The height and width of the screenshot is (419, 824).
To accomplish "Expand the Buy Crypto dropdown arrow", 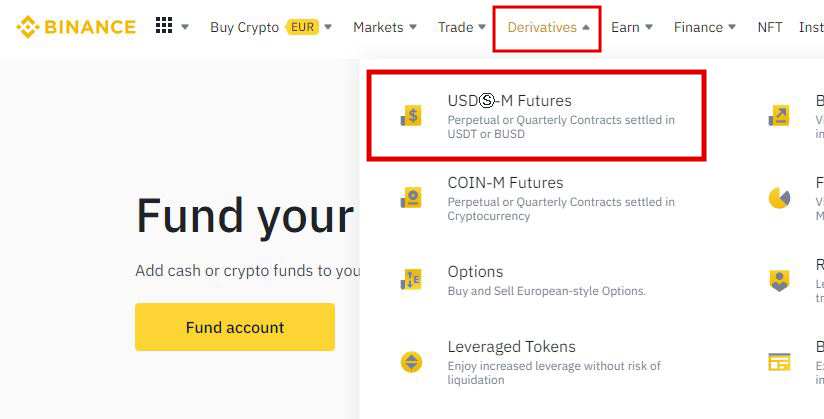I will pyautogui.click(x=328, y=27).
